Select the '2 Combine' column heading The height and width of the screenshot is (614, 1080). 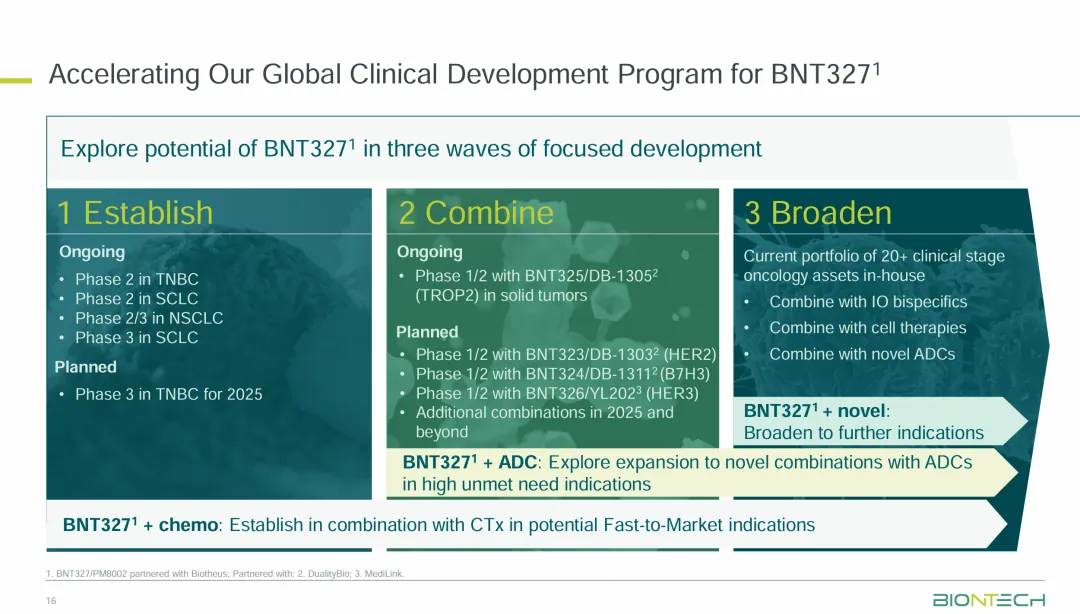(x=476, y=213)
